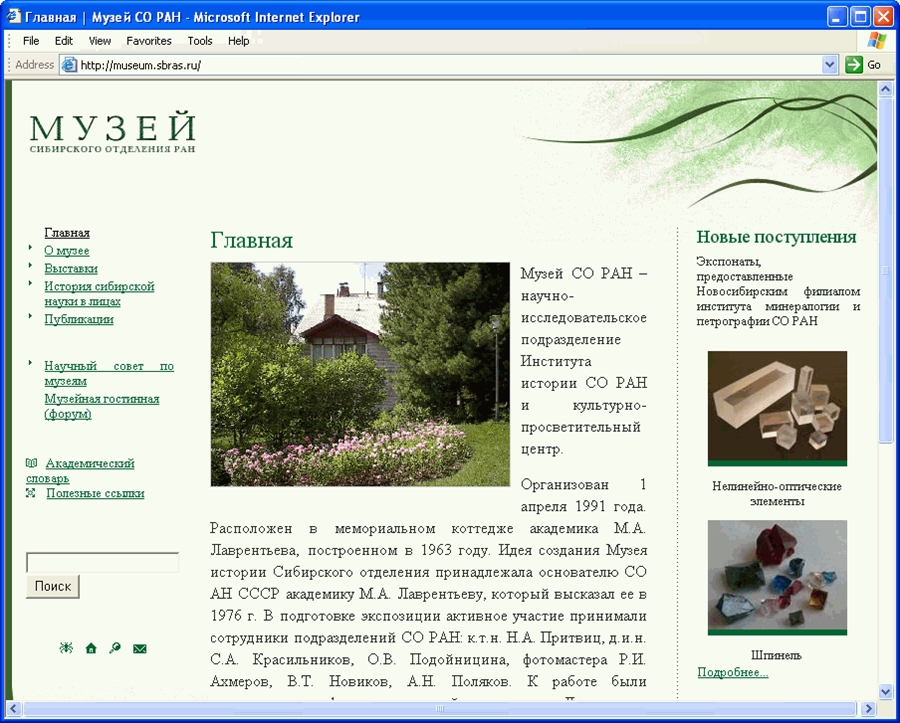Click the horizontal scrollbar thumb

(439, 708)
